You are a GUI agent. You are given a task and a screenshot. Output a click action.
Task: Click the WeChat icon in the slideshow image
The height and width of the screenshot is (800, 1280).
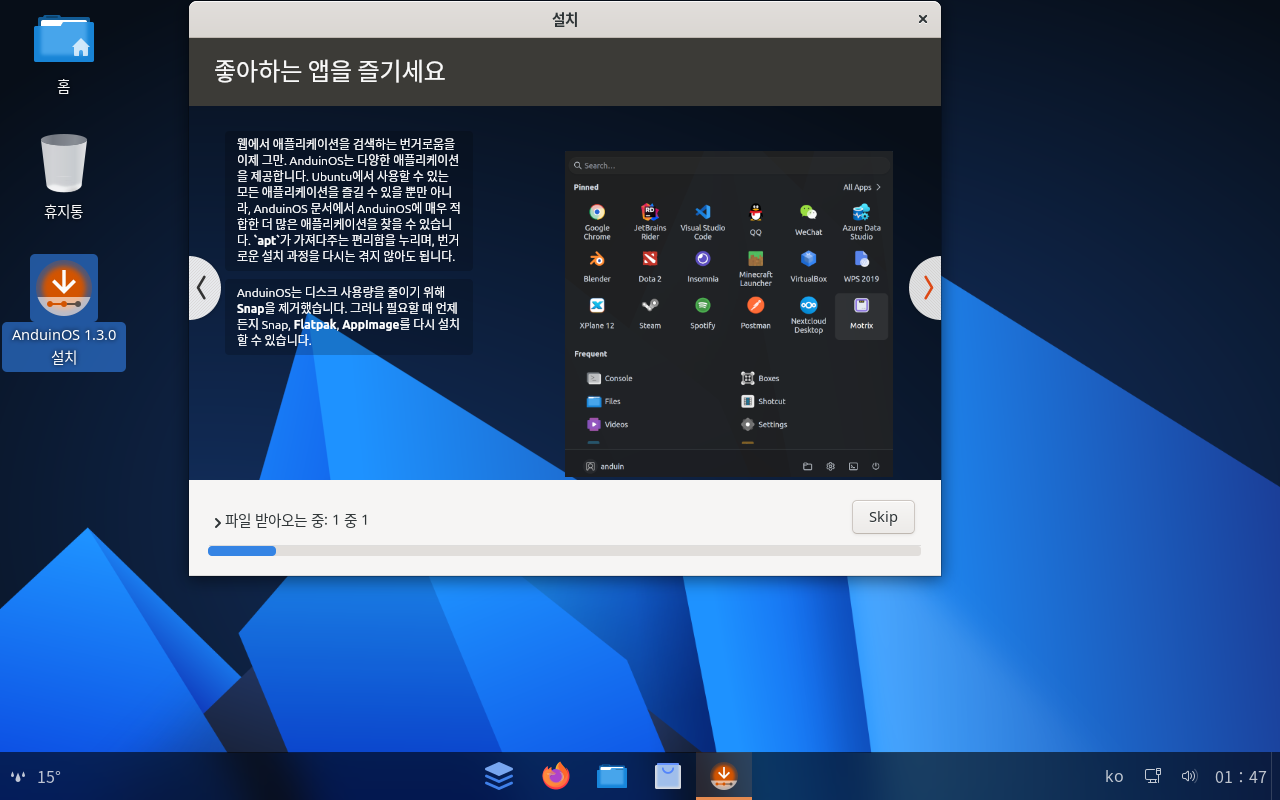coord(808,212)
